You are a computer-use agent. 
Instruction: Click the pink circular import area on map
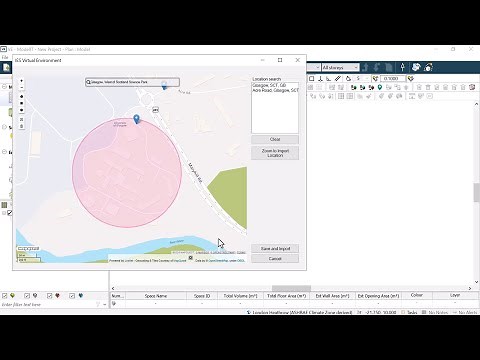(x=127, y=173)
